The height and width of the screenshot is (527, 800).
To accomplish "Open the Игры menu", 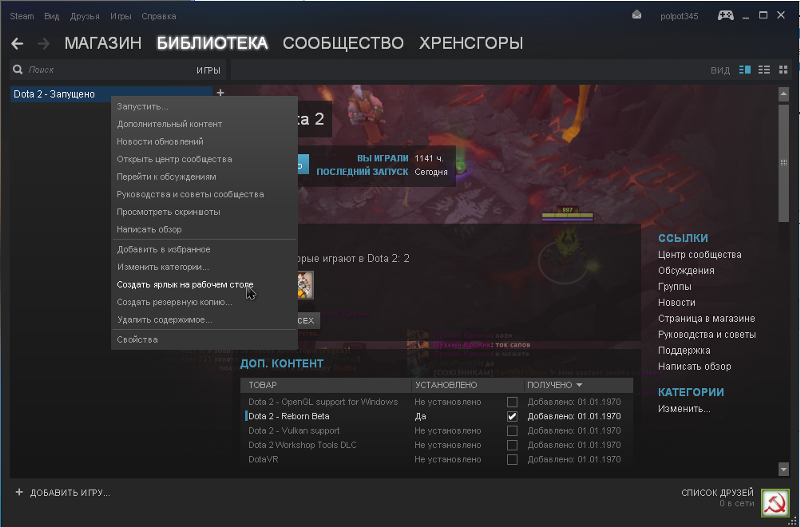I will [121, 16].
